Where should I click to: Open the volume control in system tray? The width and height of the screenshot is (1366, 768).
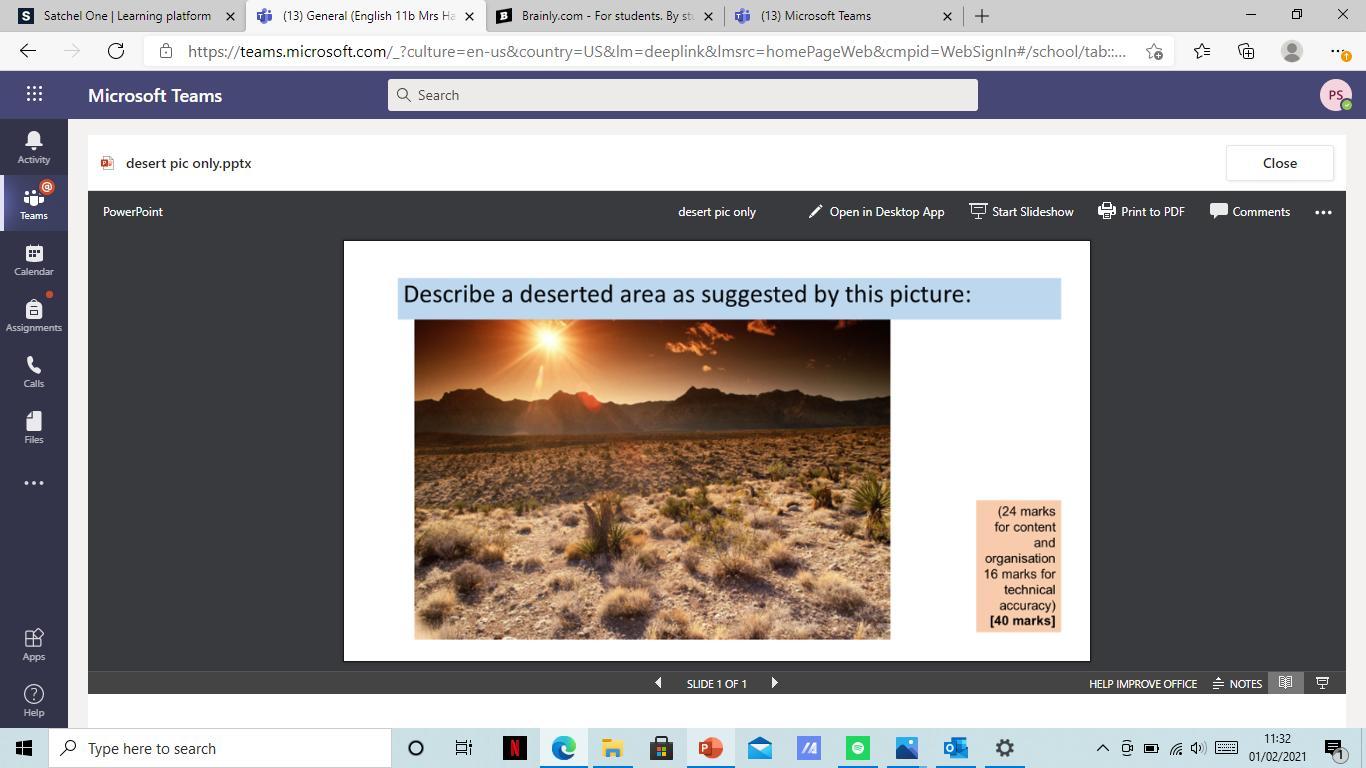point(1198,748)
